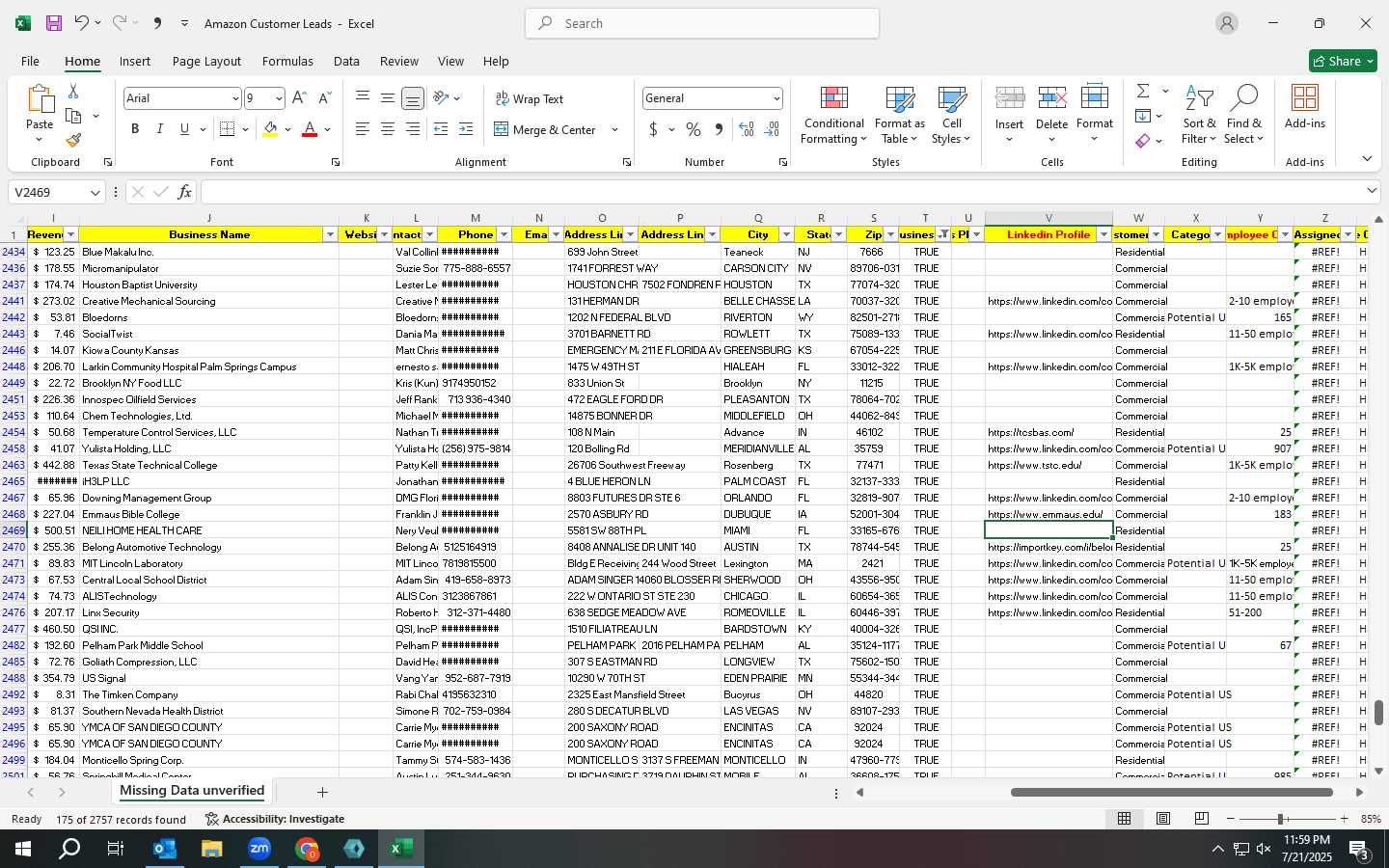Open Zoom from the taskbar

tap(259, 849)
